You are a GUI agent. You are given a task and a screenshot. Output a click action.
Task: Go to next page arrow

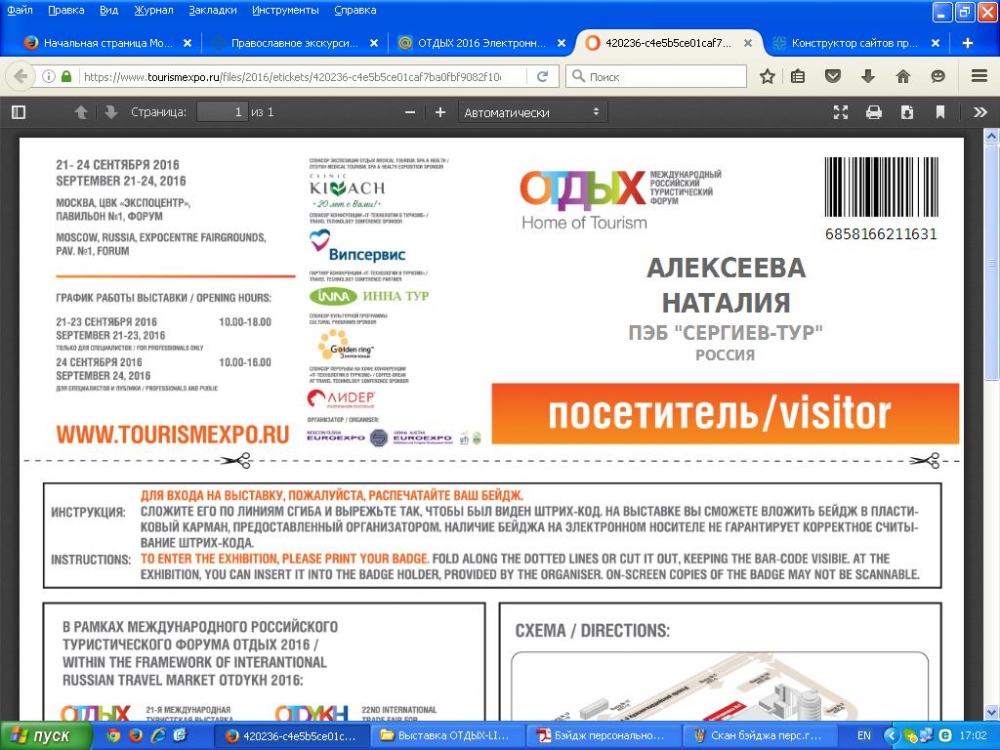111,112
